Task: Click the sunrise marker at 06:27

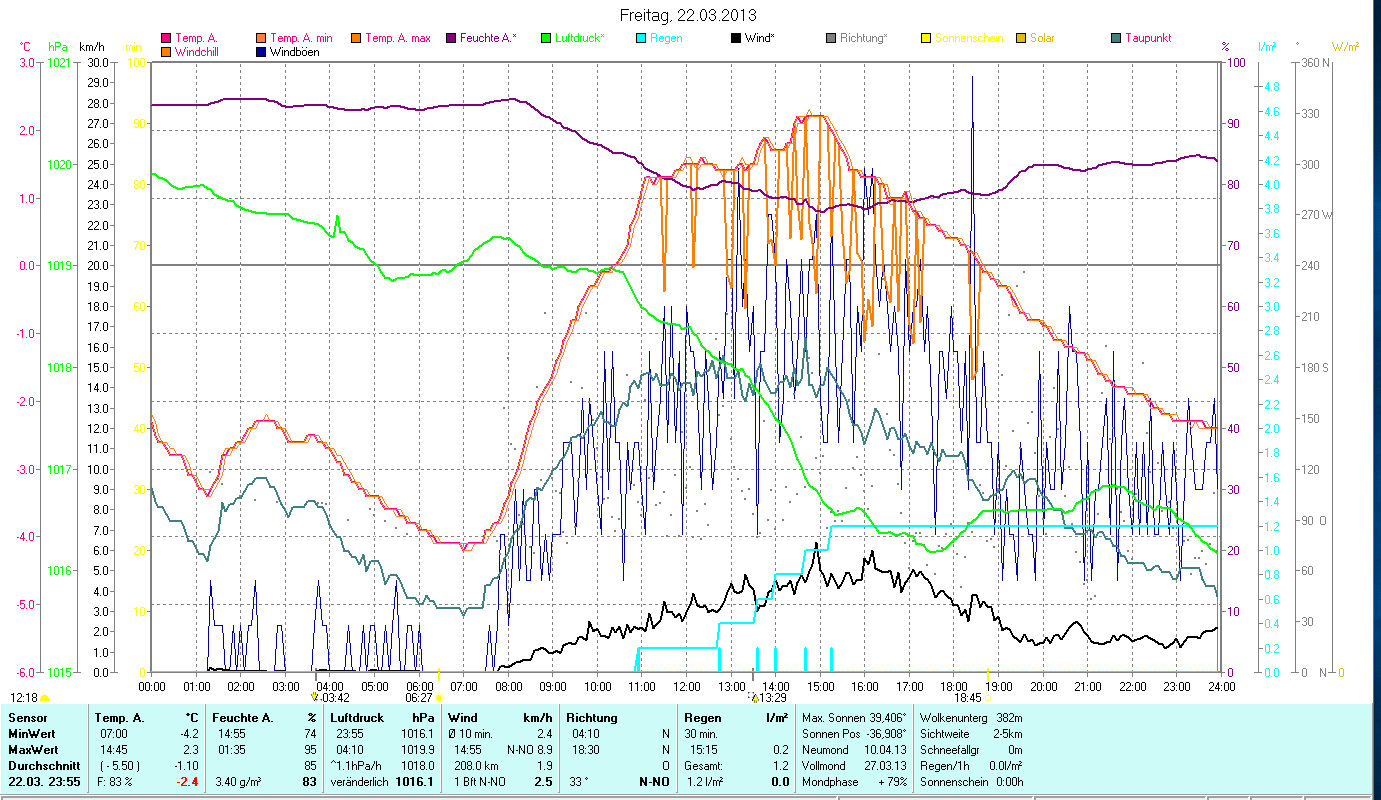Action: [x=439, y=698]
